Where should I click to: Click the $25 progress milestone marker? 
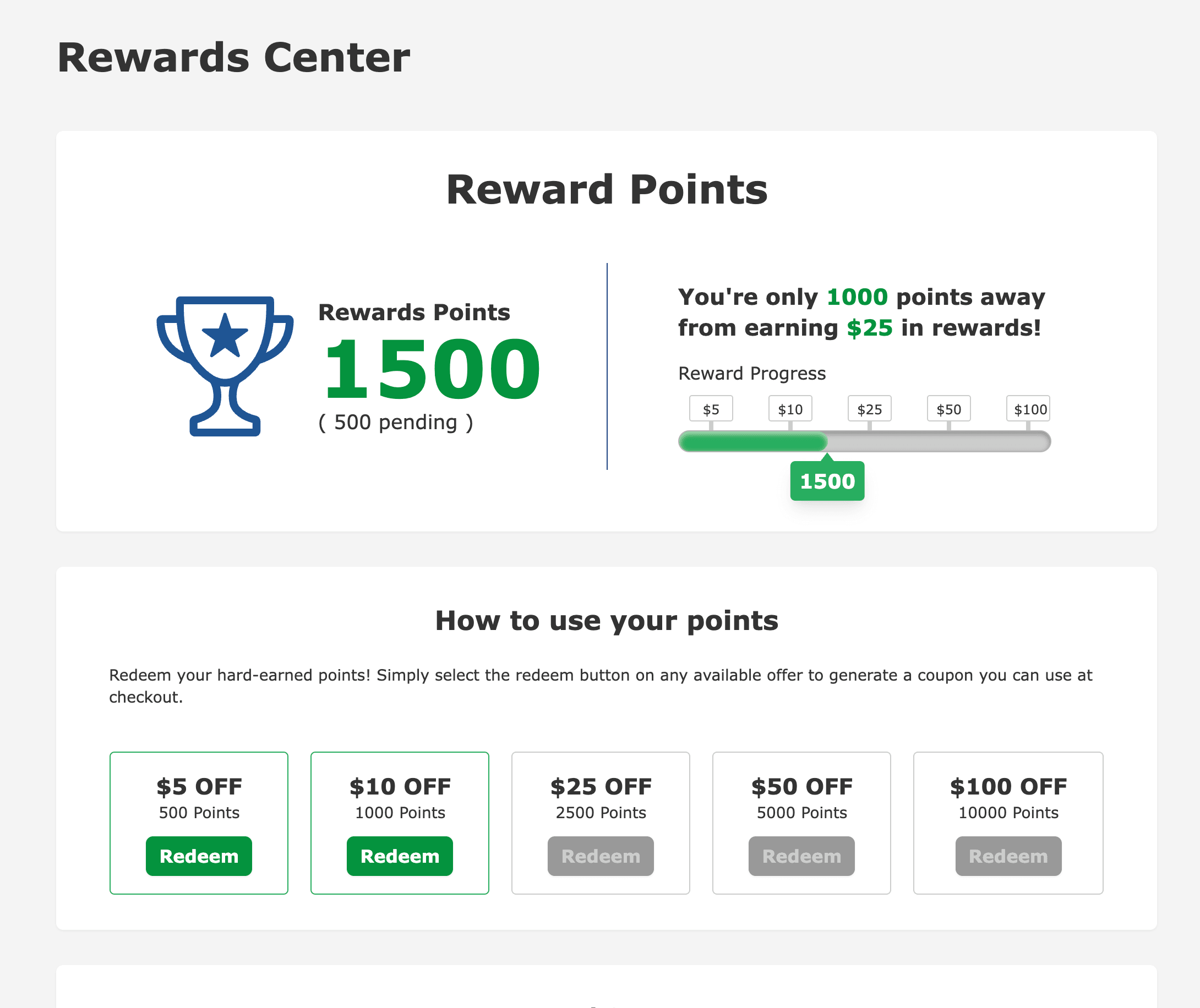pos(869,409)
